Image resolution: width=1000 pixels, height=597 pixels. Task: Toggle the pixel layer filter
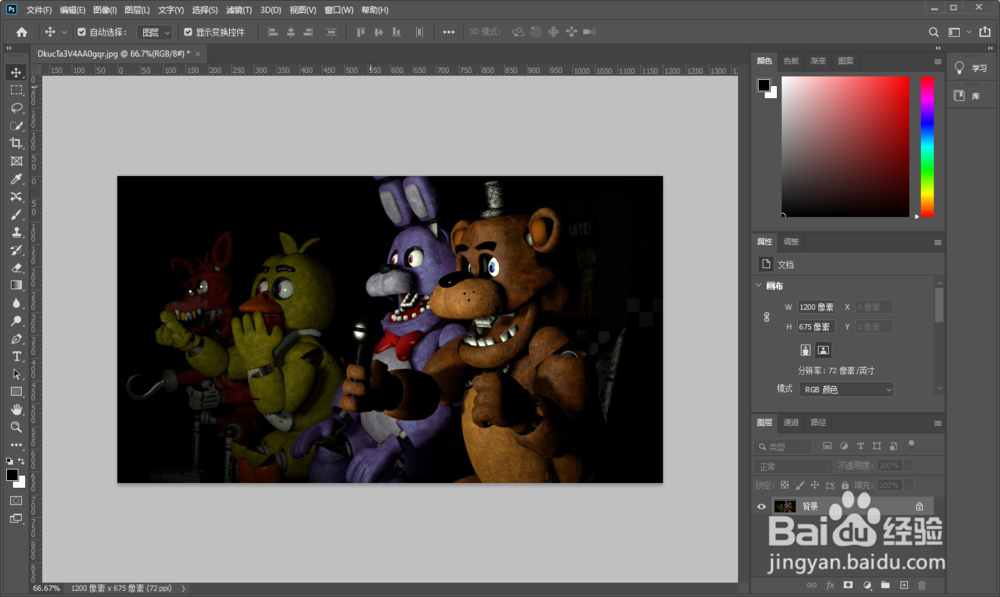(827, 446)
